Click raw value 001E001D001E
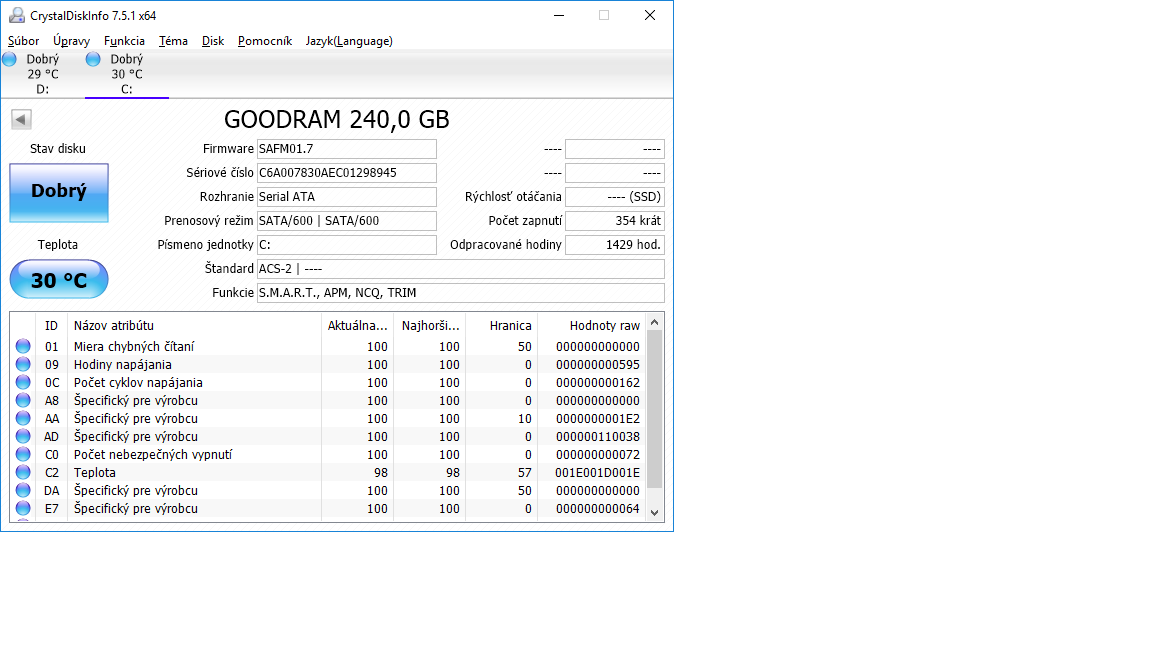 click(597, 472)
